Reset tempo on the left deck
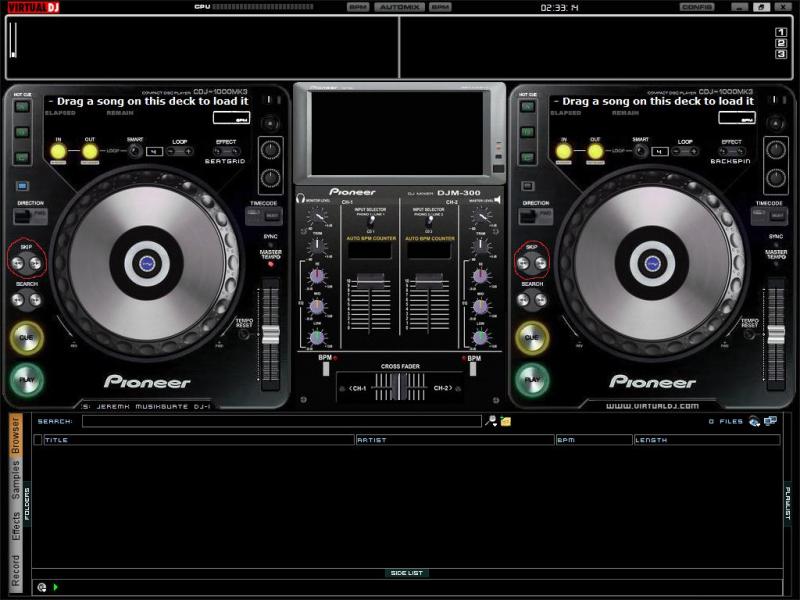The width and height of the screenshot is (800, 600). click(244, 334)
